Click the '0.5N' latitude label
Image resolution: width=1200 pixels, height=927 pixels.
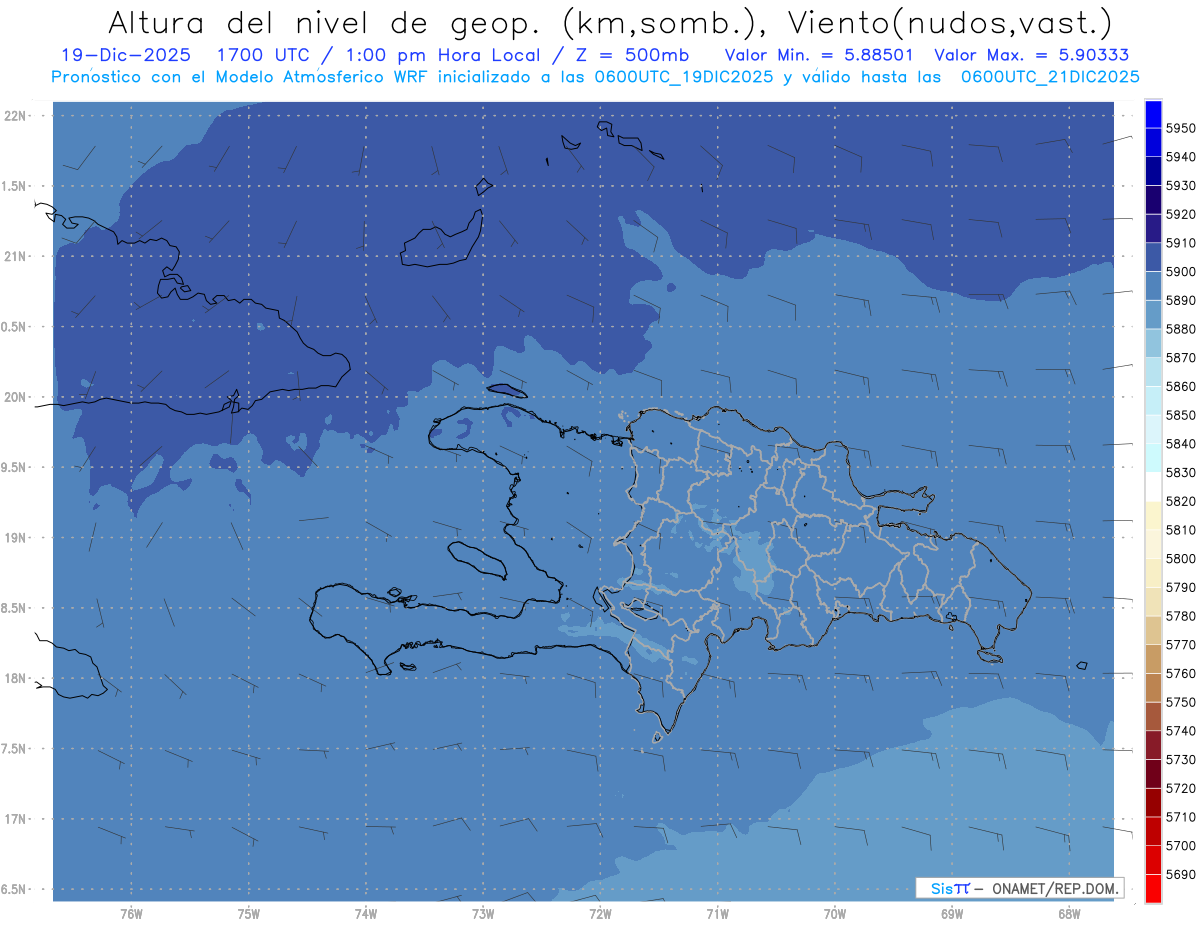(x=15, y=327)
